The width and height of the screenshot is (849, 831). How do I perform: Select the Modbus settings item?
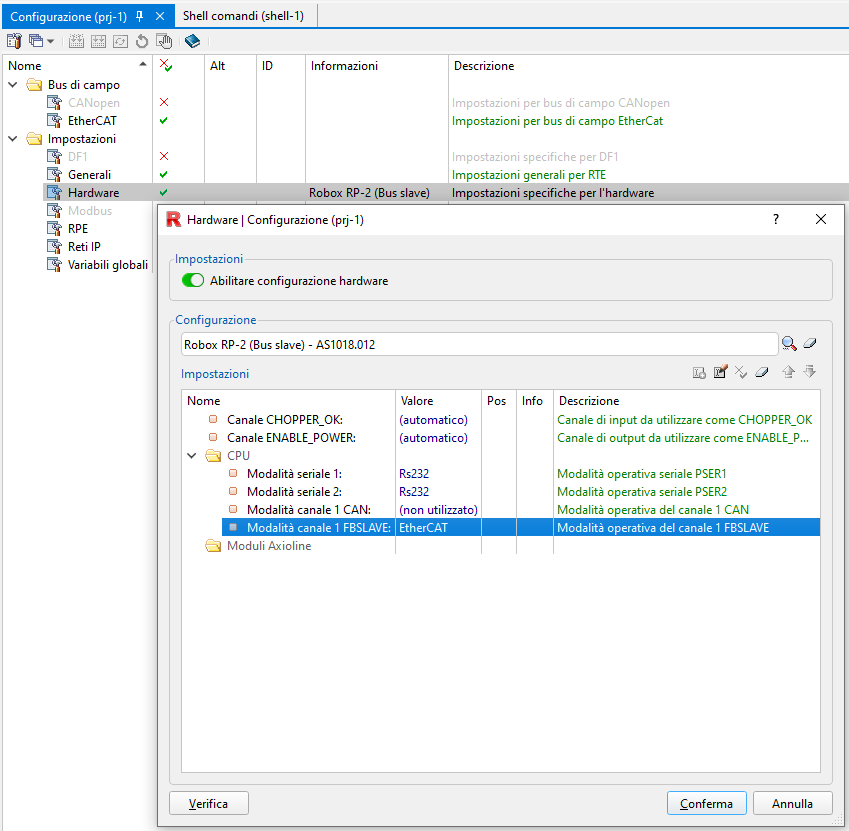(90, 211)
